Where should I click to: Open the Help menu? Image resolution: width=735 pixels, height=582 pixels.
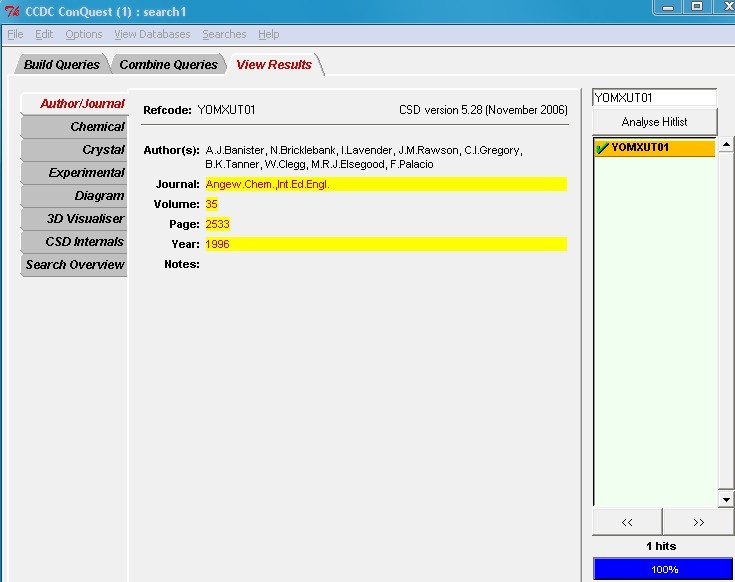pyautogui.click(x=268, y=34)
